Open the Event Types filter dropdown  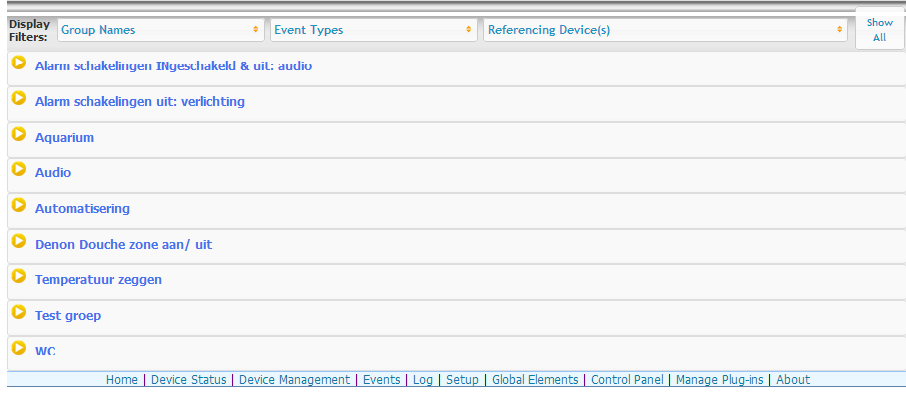tap(373, 30)
